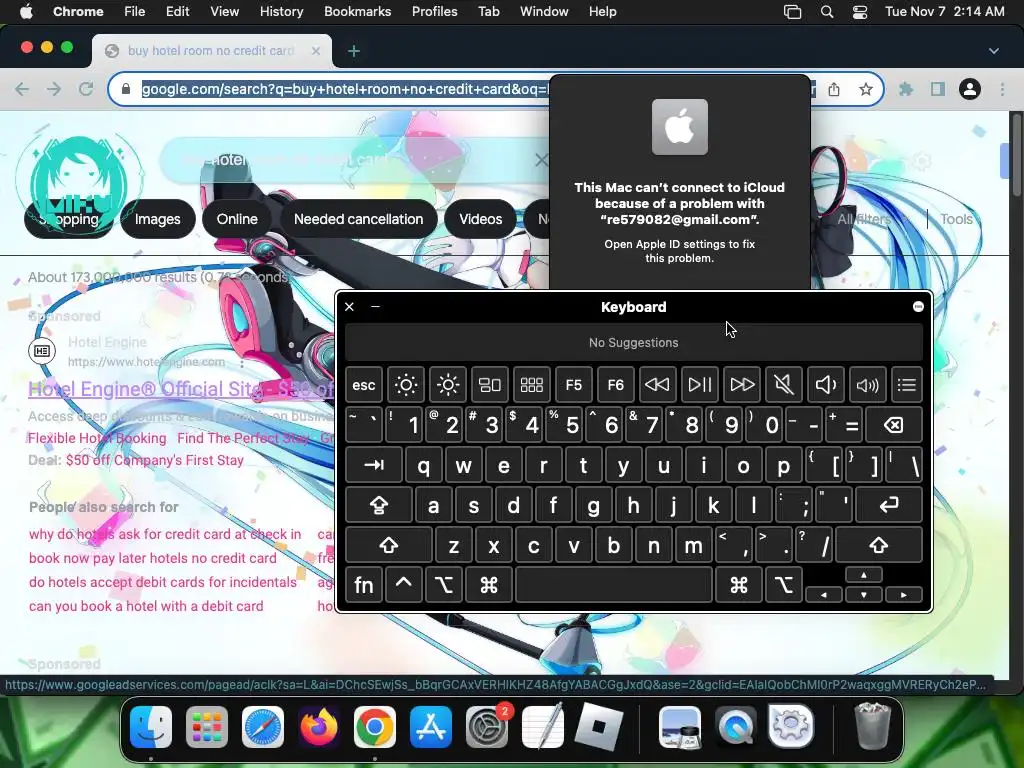Lower volume with volume-down key

[x=825, y=385]
